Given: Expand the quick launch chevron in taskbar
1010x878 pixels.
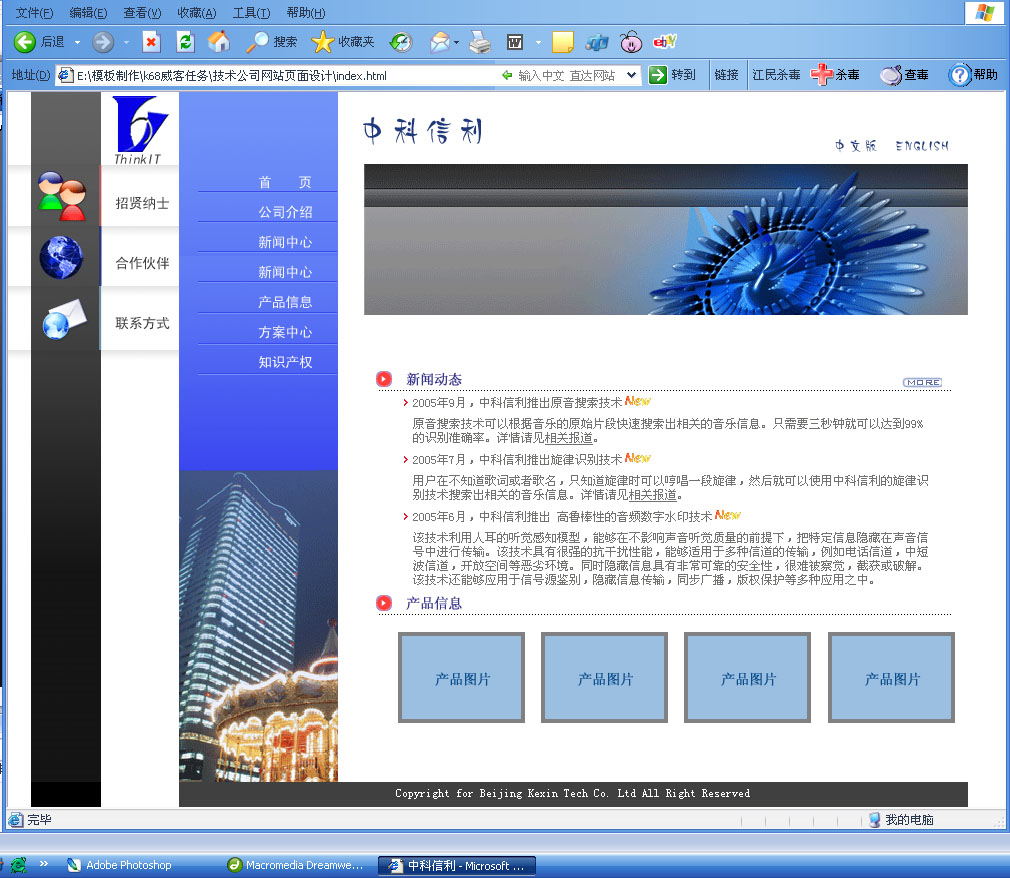Looking at the screenshot, I should pyautogui.click(x=44, y=864).
